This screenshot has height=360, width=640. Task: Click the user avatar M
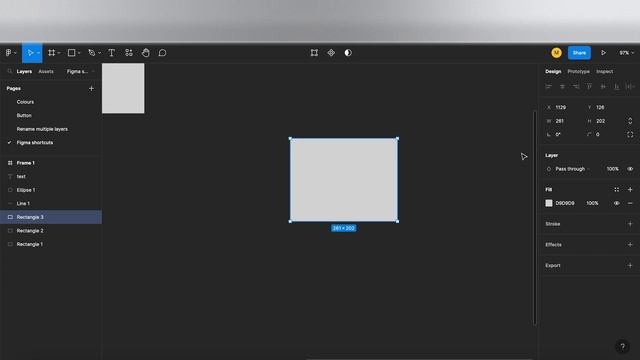coord(556,53)
